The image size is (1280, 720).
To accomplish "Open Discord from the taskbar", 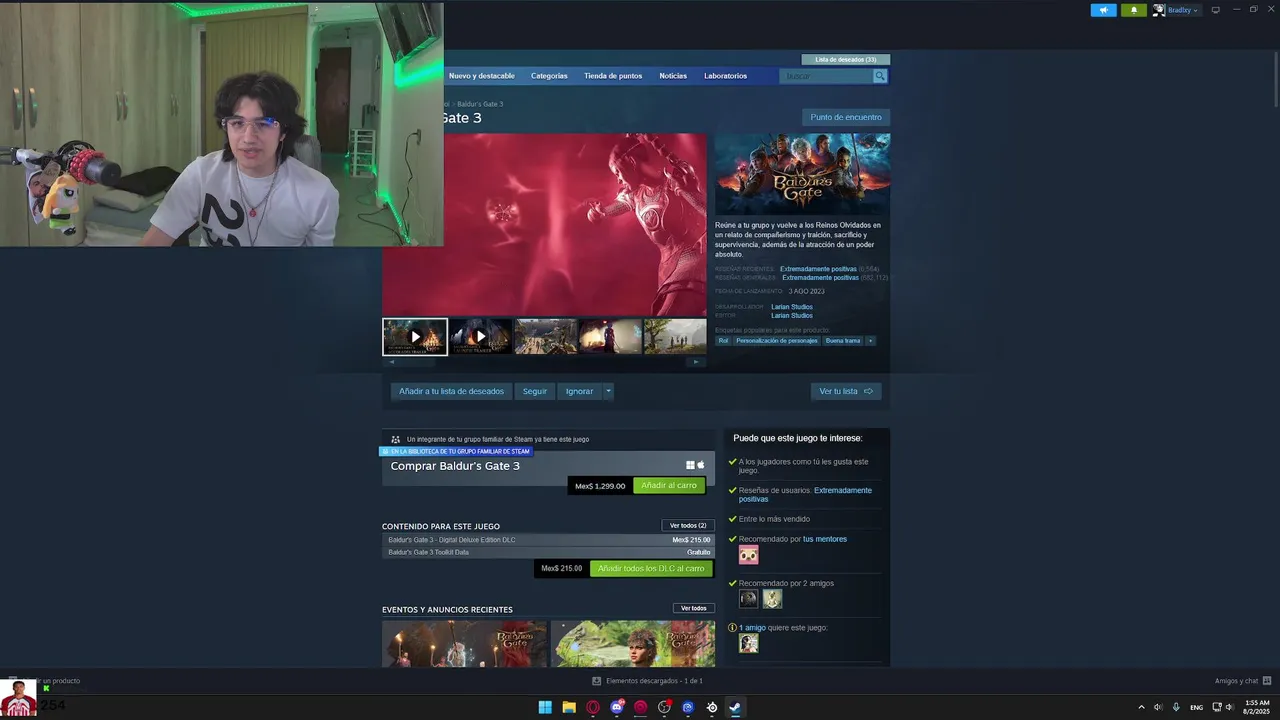I will [x=617, y=707].
